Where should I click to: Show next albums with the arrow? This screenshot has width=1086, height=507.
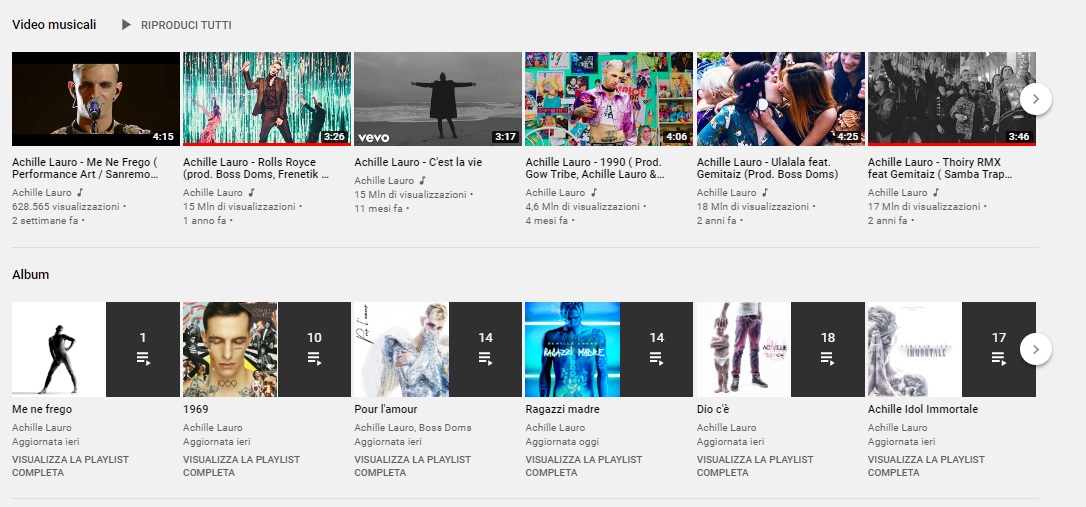click(x=1035, y=349)
